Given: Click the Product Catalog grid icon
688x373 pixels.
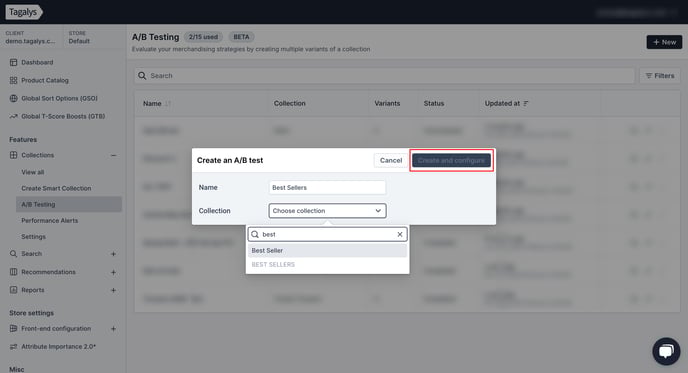Looking at the screenshot, I should click(14, 80).
